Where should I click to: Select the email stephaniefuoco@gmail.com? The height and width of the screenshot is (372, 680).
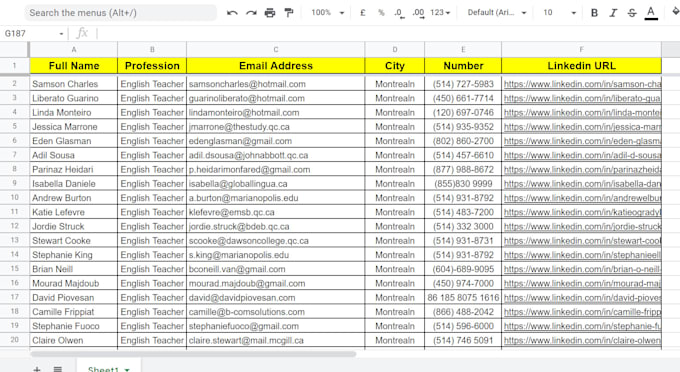276,326
